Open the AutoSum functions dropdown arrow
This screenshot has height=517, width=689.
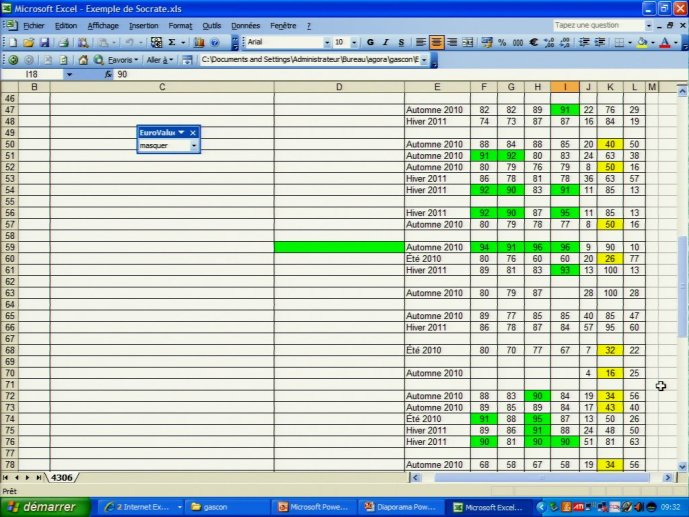183,43
